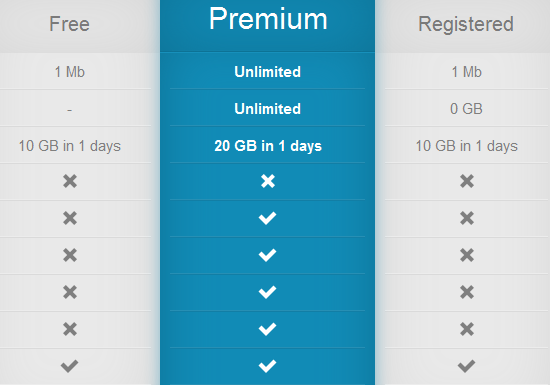Screen dimensions: 550x385
Task: Click the dash cell in Free column
Action: (69, 110)
